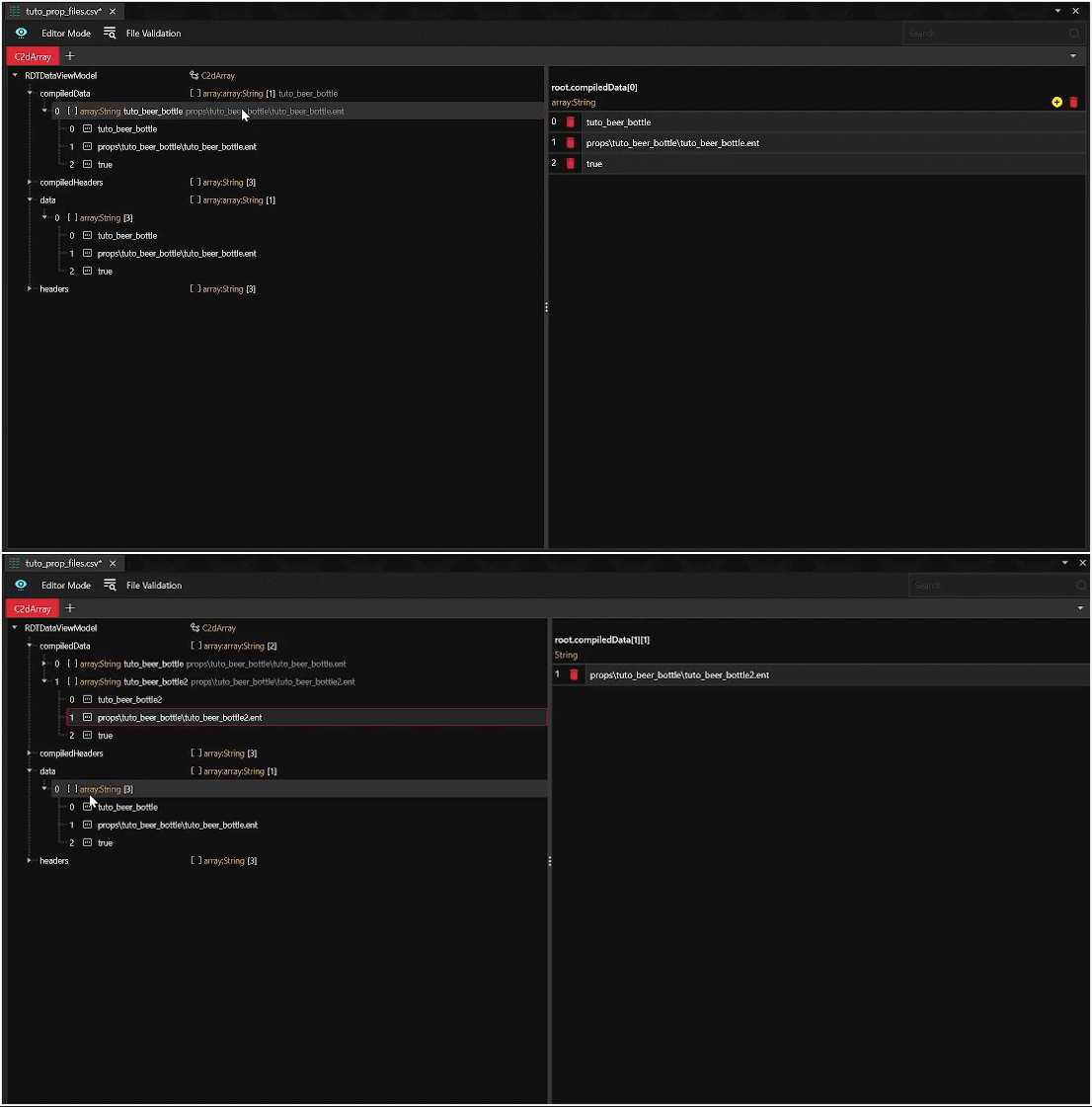Click File Validation label in bottom window

(x=154, y=586)
